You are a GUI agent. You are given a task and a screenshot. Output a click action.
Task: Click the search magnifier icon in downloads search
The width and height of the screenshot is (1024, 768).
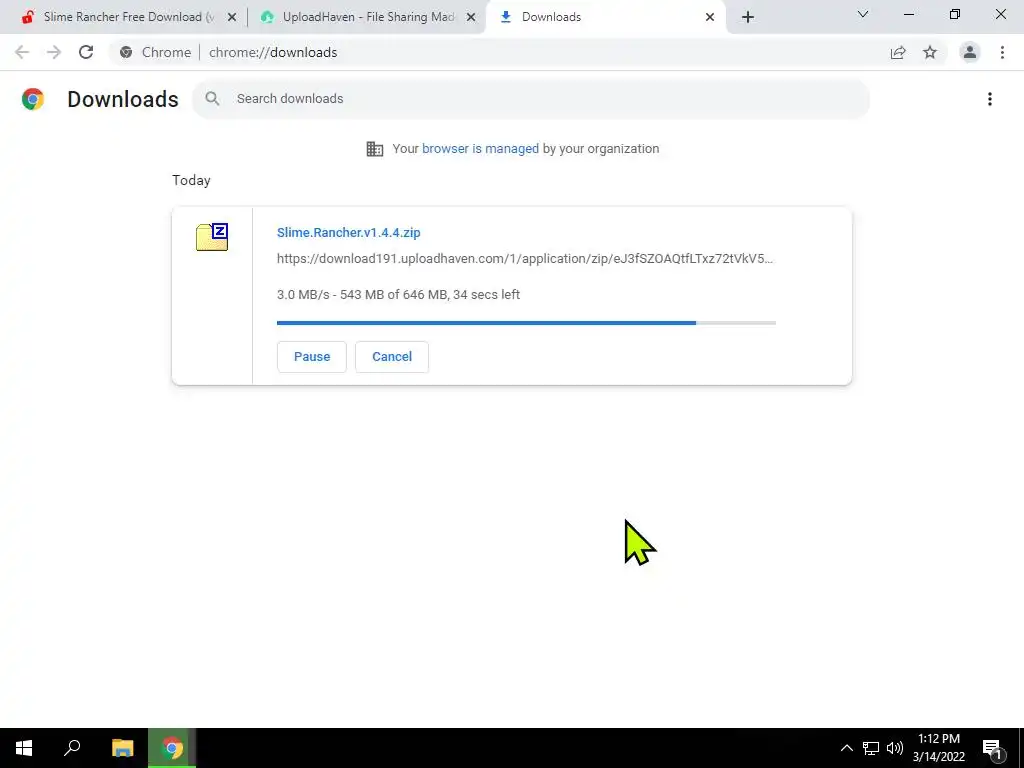212,99
